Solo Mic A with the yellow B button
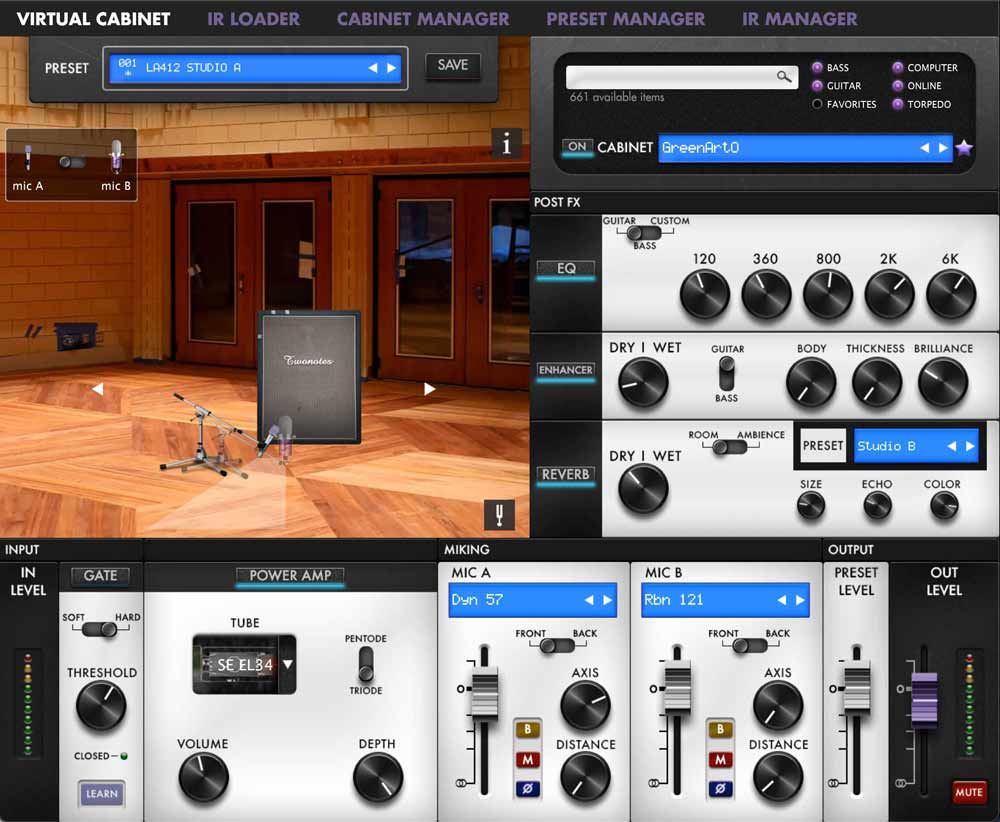 tap(527, 730)
